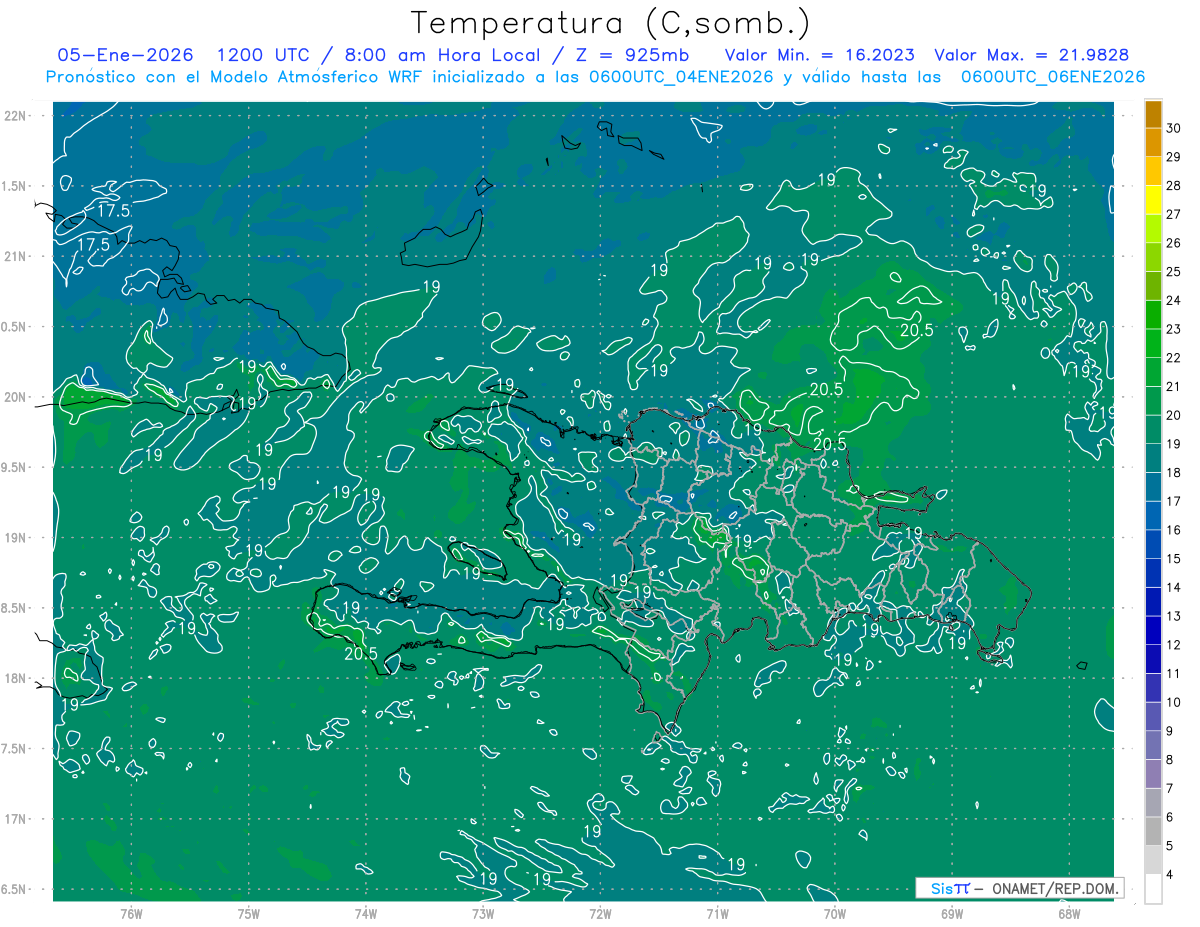
Task: Click the '70W' longitude axis label
Action: 835,913
